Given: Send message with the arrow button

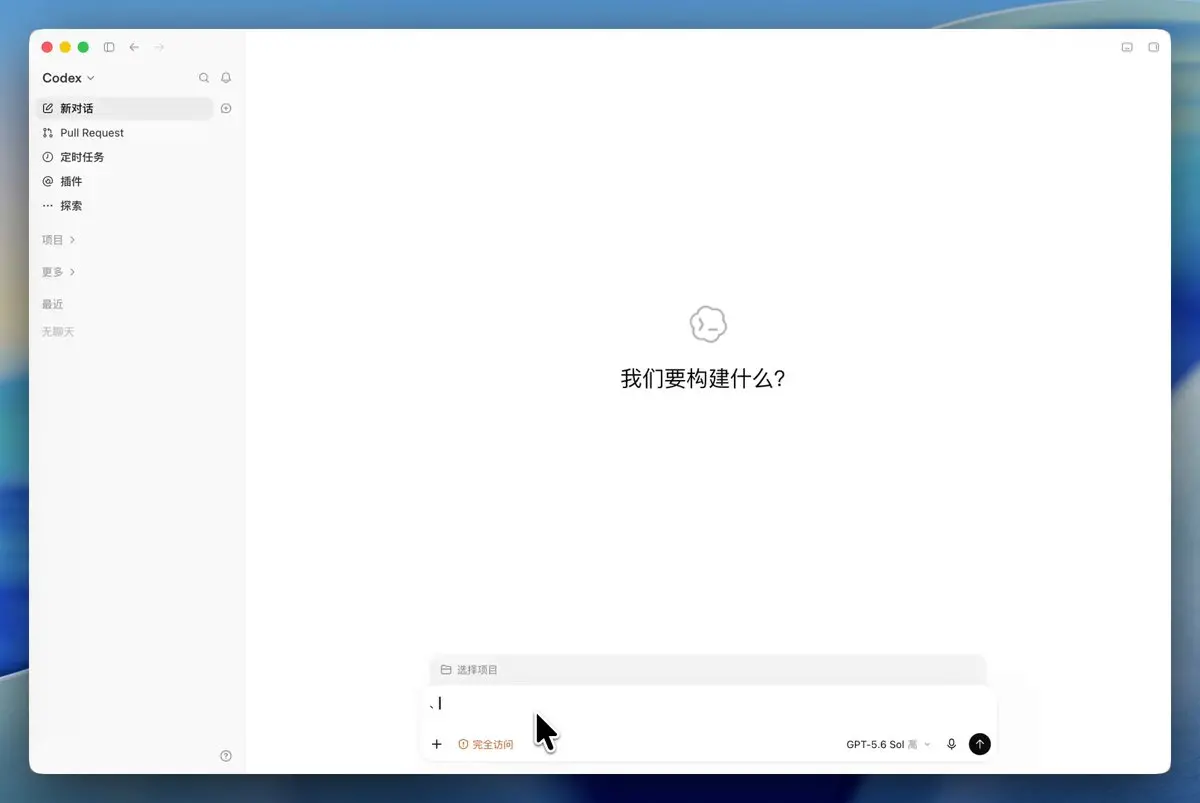Looking at the screenshot, I should pyautogui.click(x=980, y=744).
